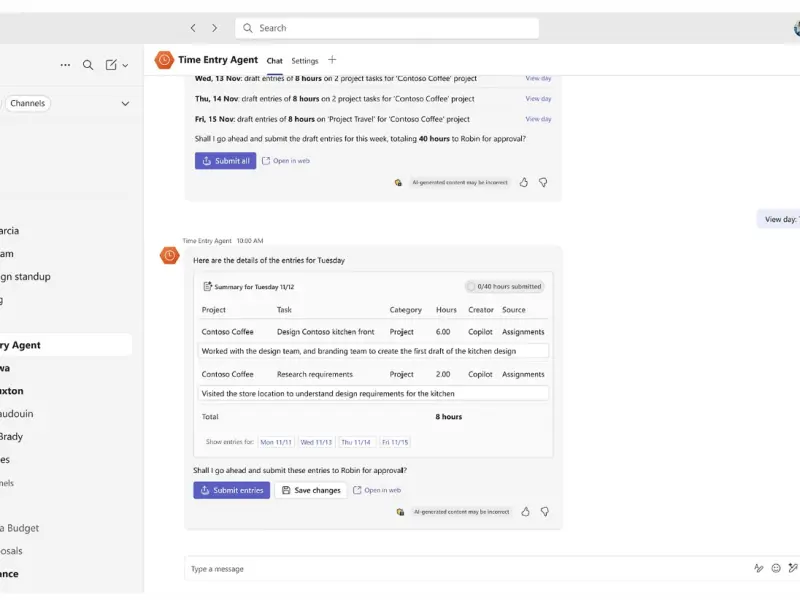Thumbs down the Tuesday entries message

pyautogui.click(x=545, y=511)
